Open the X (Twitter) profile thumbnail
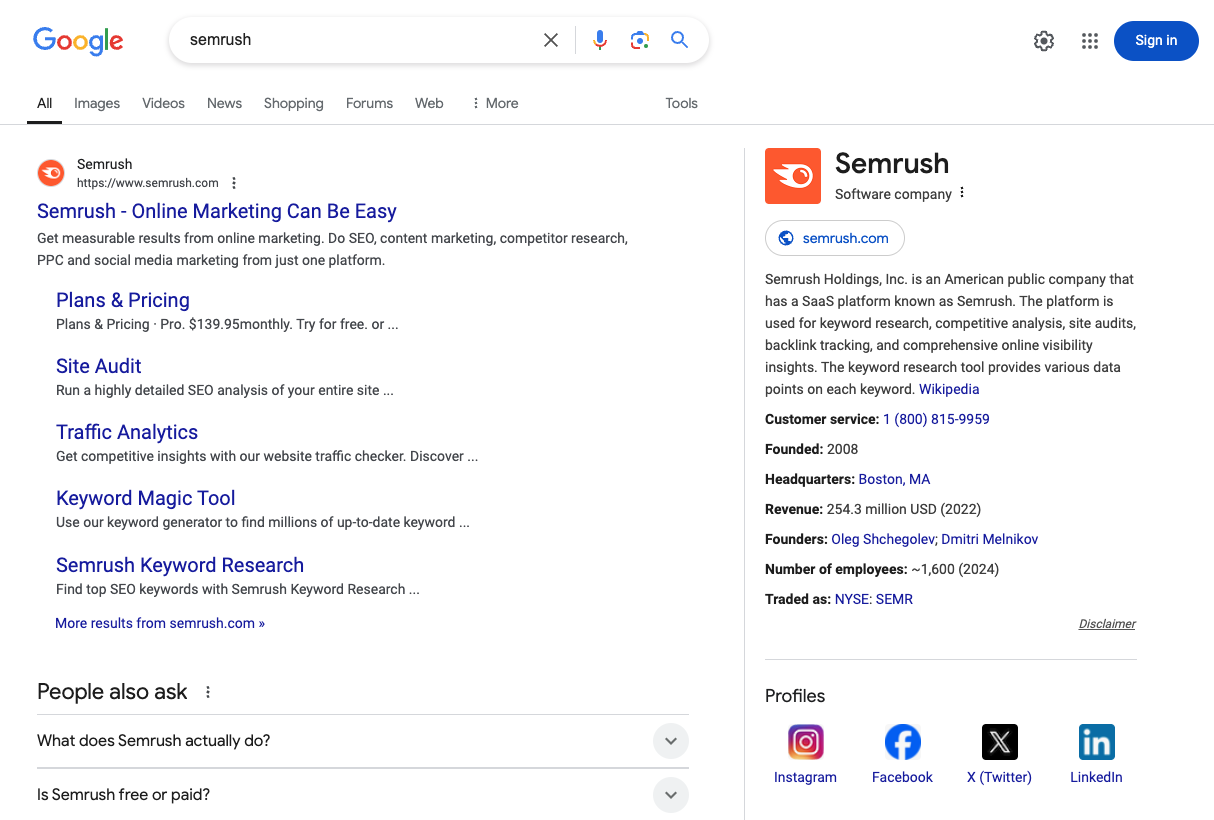 pyautogui.click(x=999, y=742)
